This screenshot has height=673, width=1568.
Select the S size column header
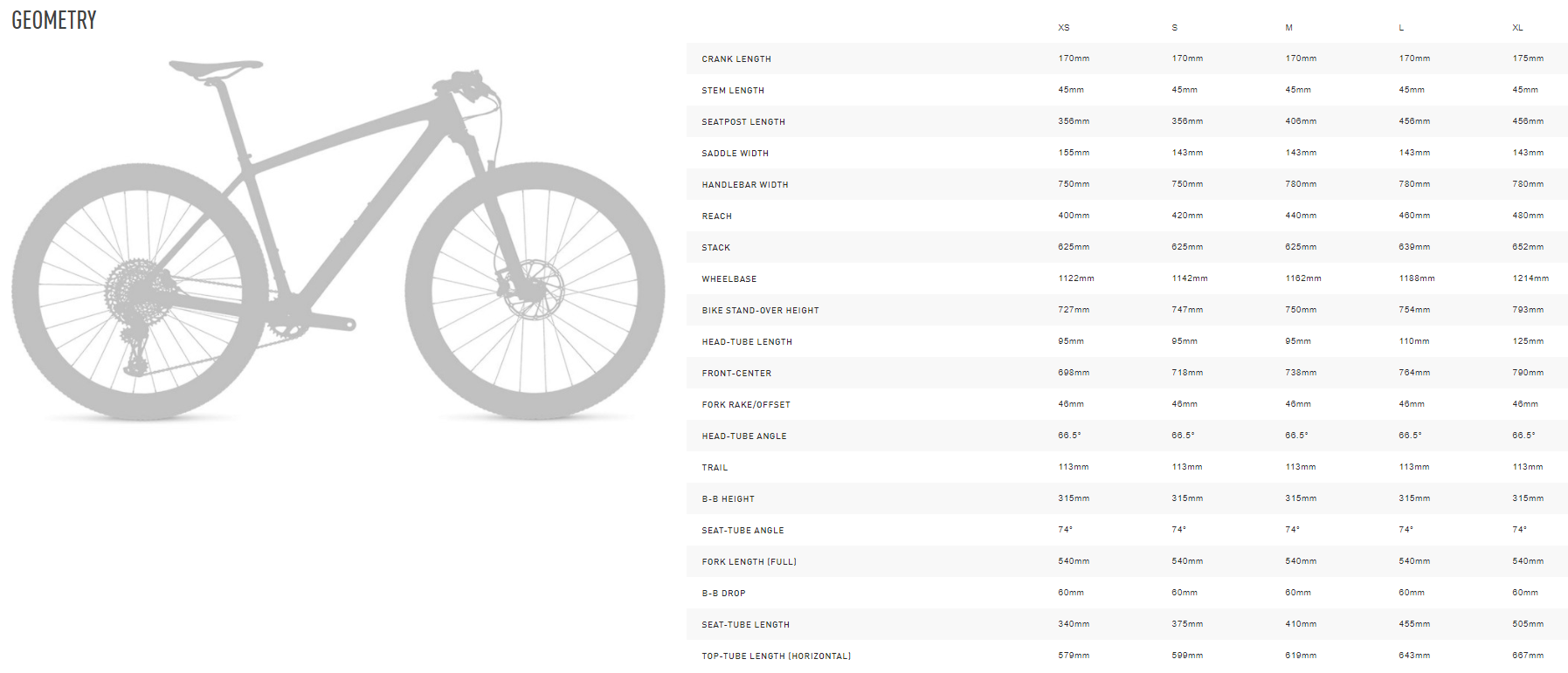tap(1174, 28)
